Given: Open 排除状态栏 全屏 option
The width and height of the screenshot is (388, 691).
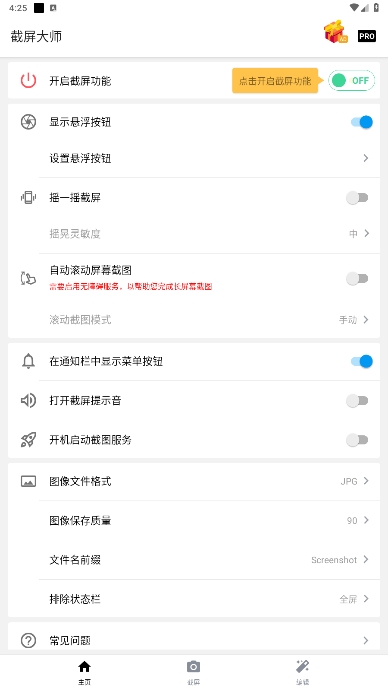Looking at the screenshot, I should (x=194, y=599).
